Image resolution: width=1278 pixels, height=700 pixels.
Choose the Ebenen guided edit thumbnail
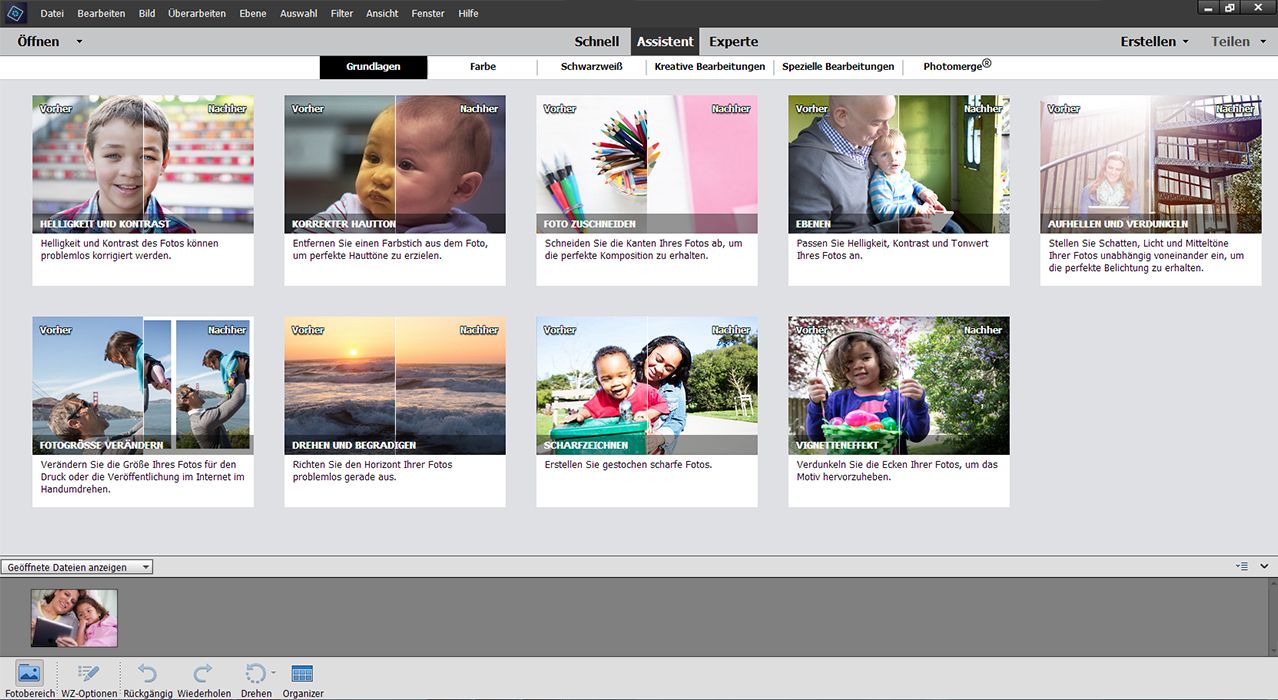tap(899, 164)
